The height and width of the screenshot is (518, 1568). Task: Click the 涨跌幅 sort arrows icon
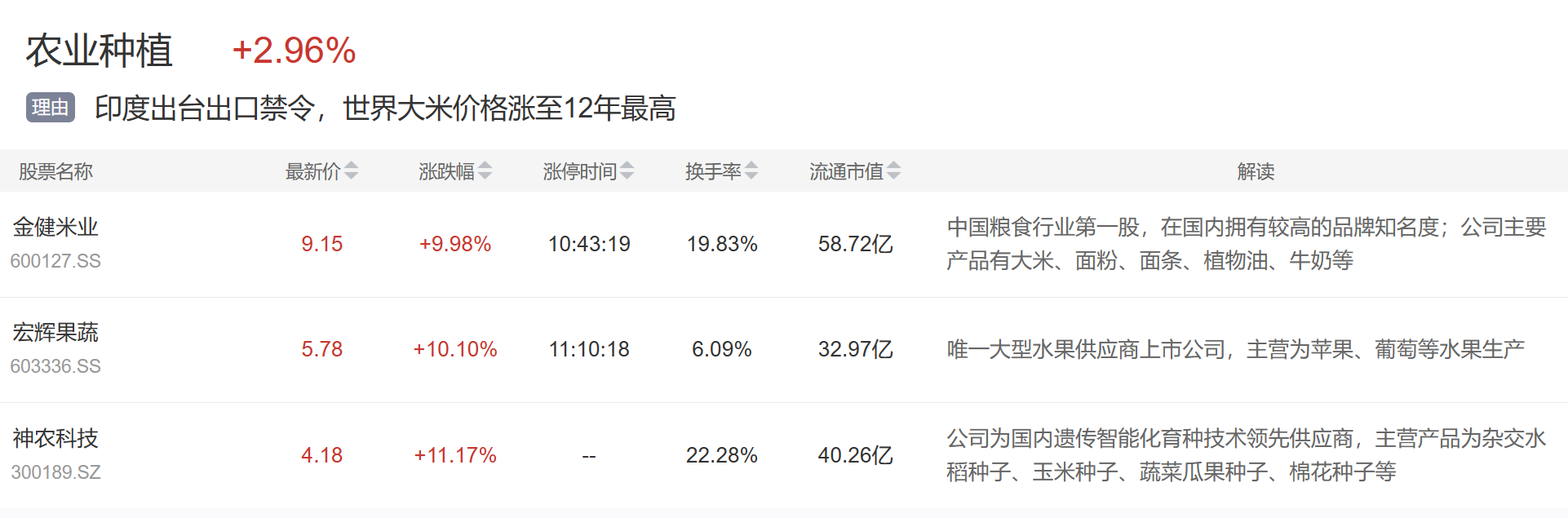485,171
